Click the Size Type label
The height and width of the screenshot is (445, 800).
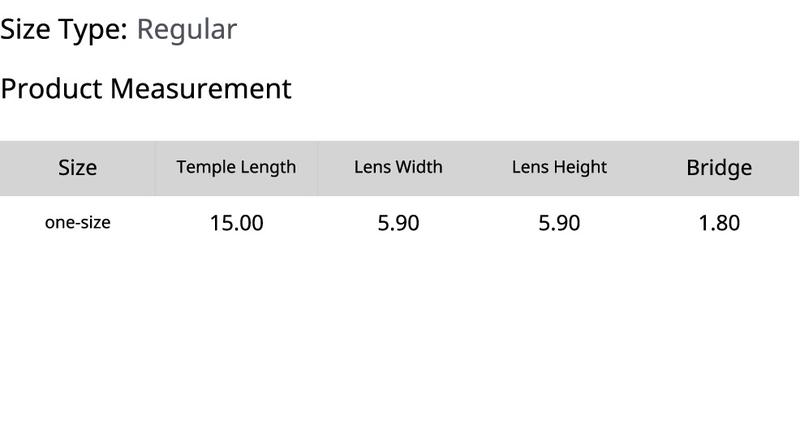click(64, 30)
